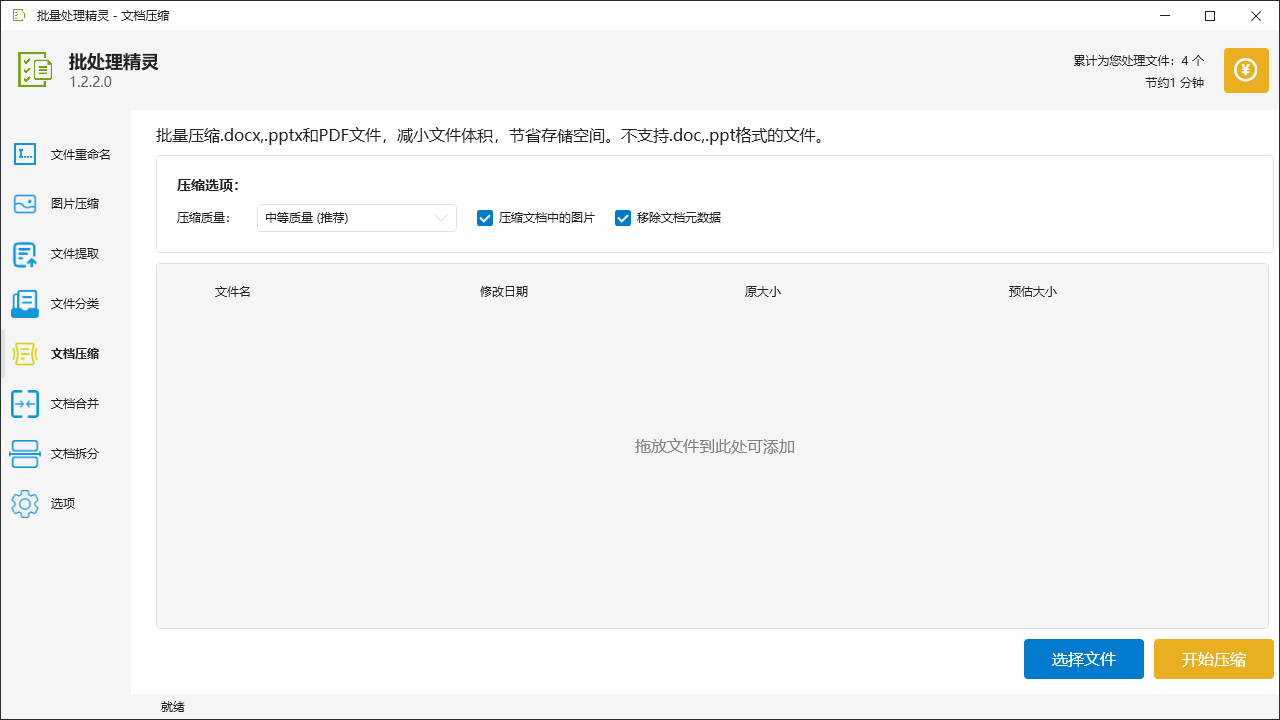Toggle the 压缩文档中的图片 checkbox on

coord(485,217)
